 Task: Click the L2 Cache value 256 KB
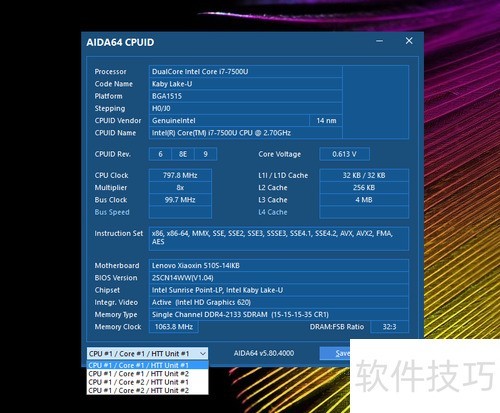point(364,188)
